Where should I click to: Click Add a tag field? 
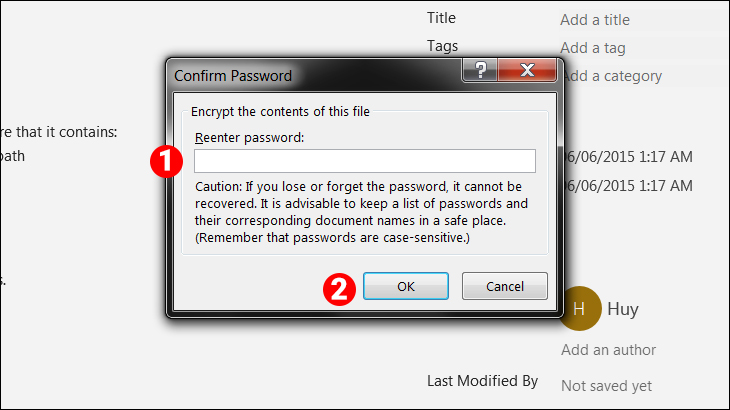pyautogui.click(x=593, y=48)
